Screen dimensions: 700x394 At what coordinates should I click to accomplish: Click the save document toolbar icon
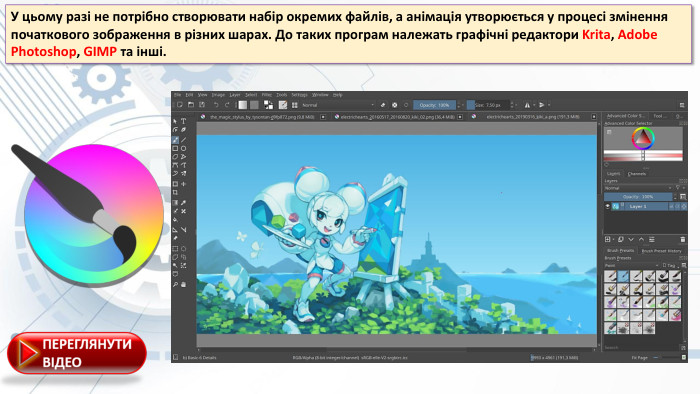coord(202,105)
